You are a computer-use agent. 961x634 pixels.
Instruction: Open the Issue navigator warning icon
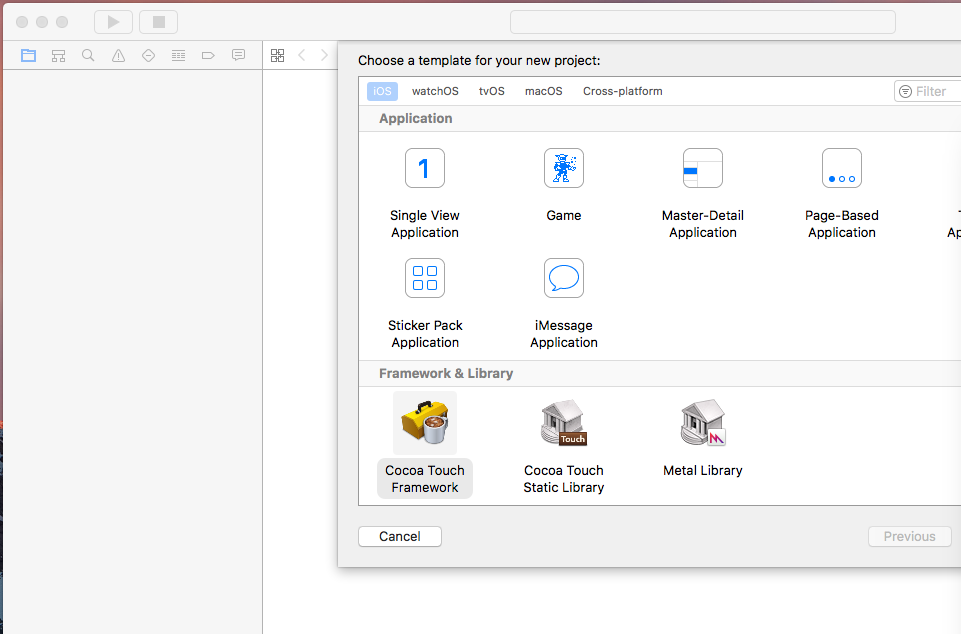click(x=118, y=56)
